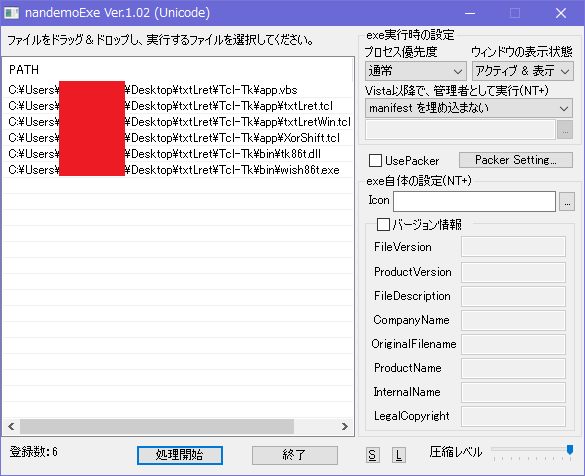This screenshot has height=476, width=585.
Task: Expand the ウィンドウの表示状態 dropdown
Action: tap(522, 71)
